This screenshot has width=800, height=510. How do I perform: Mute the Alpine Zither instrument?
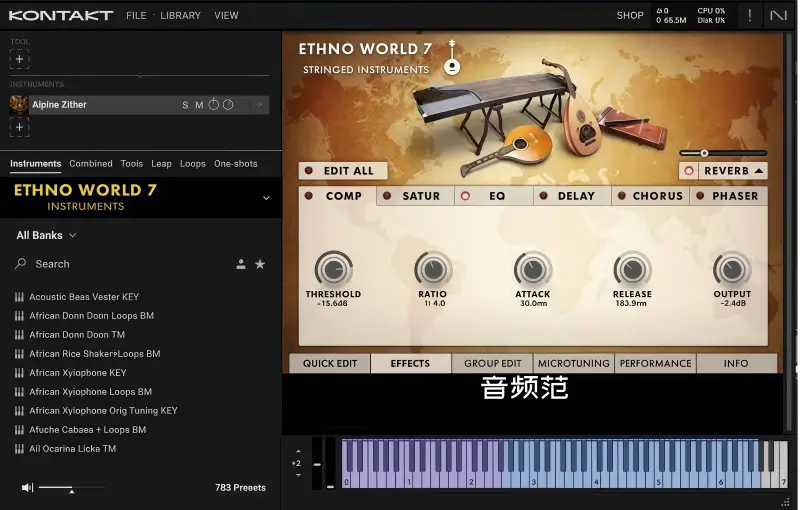coord(199,105)
